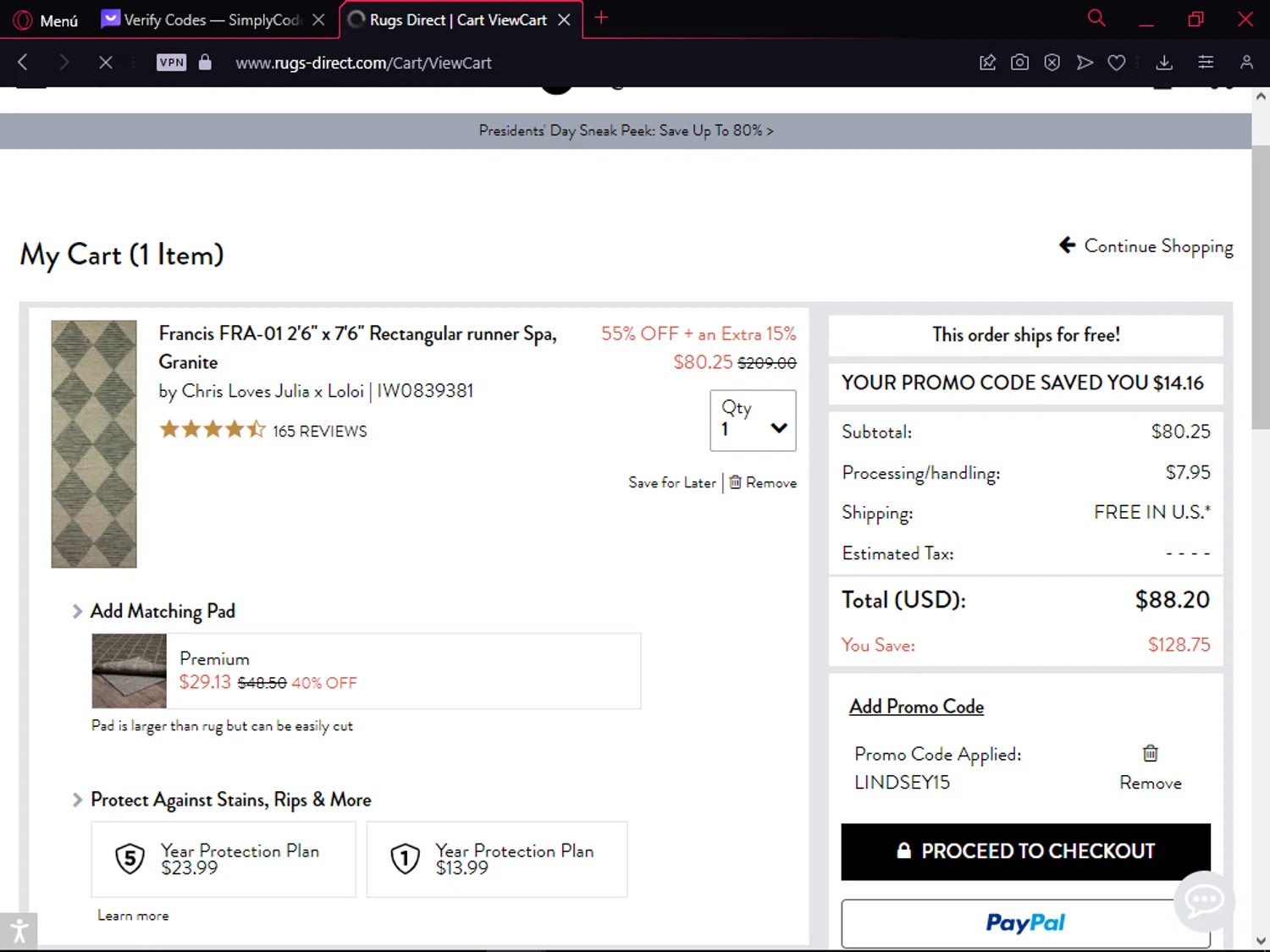Screen dimensions: 1270x952
Task: Expand Add Matching Pad section
Action: (x=154, y=611)
